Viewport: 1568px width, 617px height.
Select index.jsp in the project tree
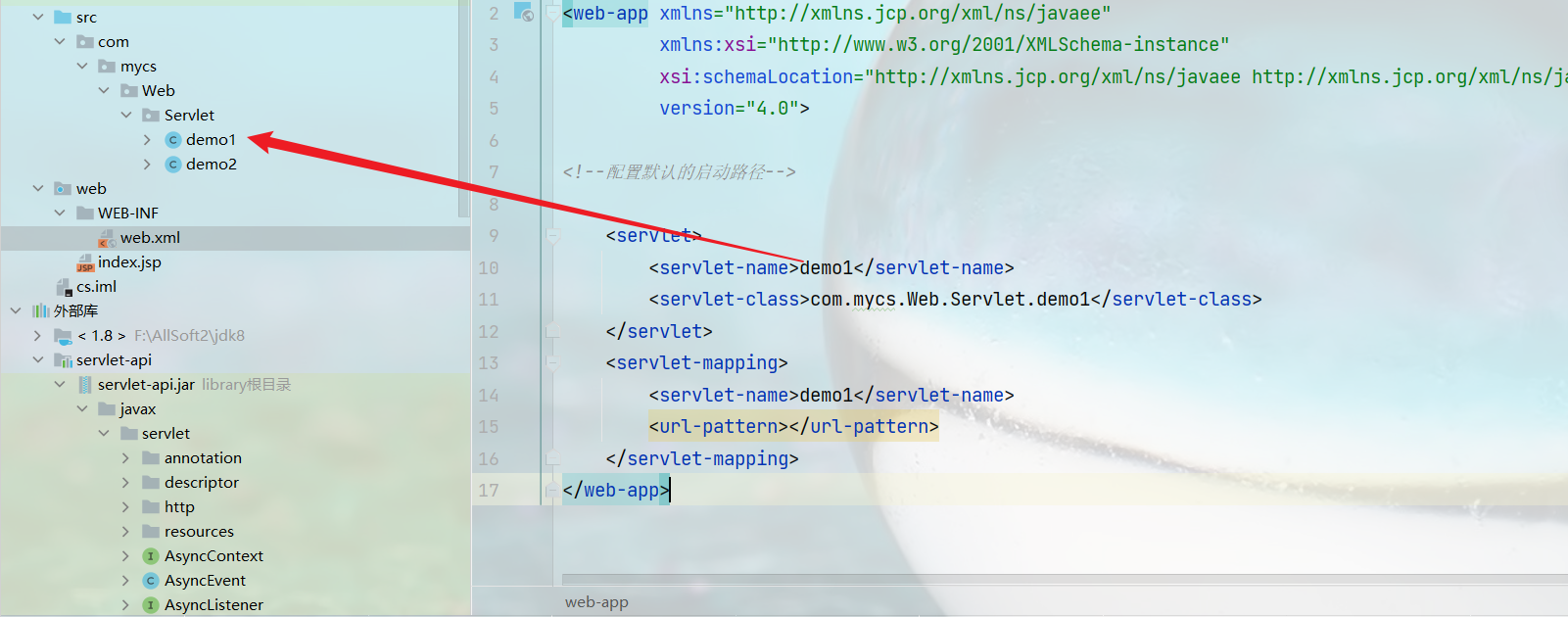coord(235,262)
